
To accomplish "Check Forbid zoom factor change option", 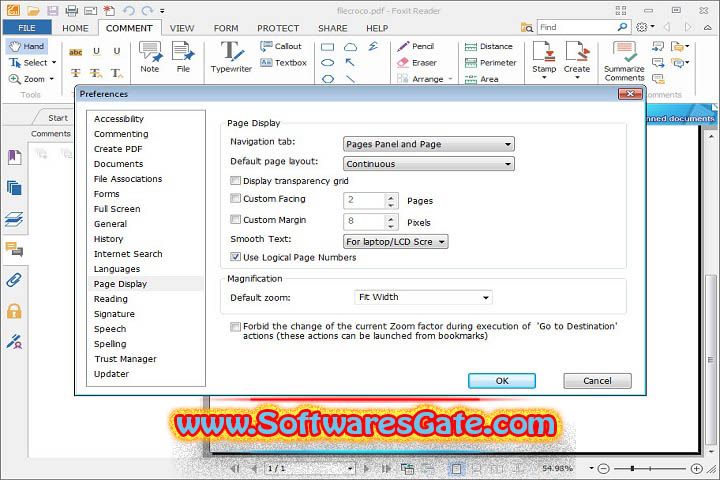I will (x=235, y=327).
